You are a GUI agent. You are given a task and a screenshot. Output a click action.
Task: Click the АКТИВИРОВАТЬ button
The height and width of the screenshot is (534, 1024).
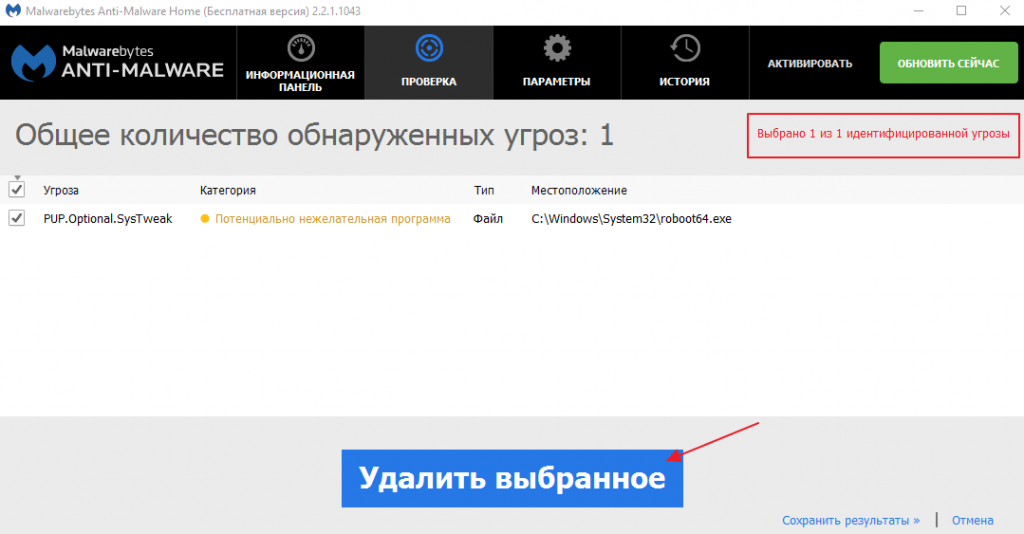click(810, 63)
